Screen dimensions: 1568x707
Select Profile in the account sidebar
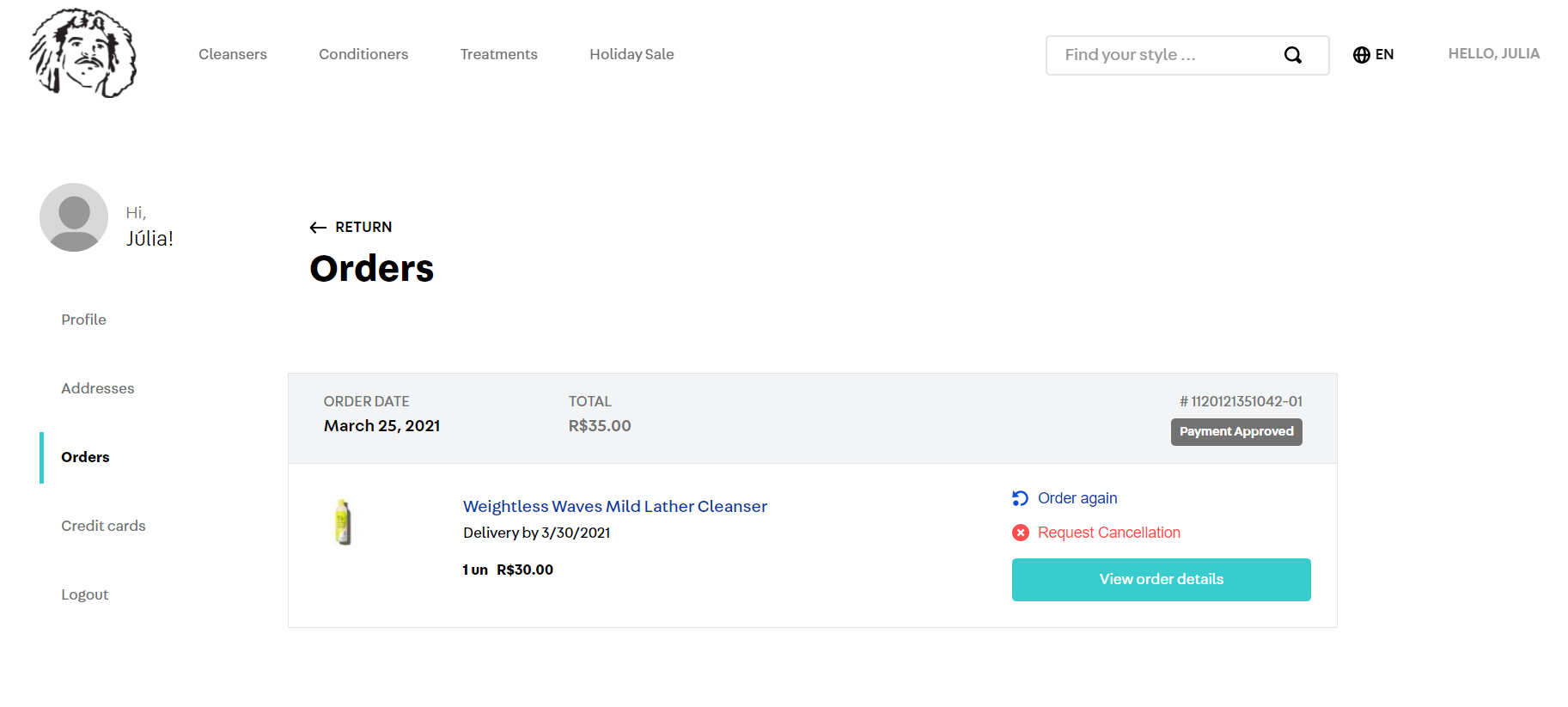(83, 320)
